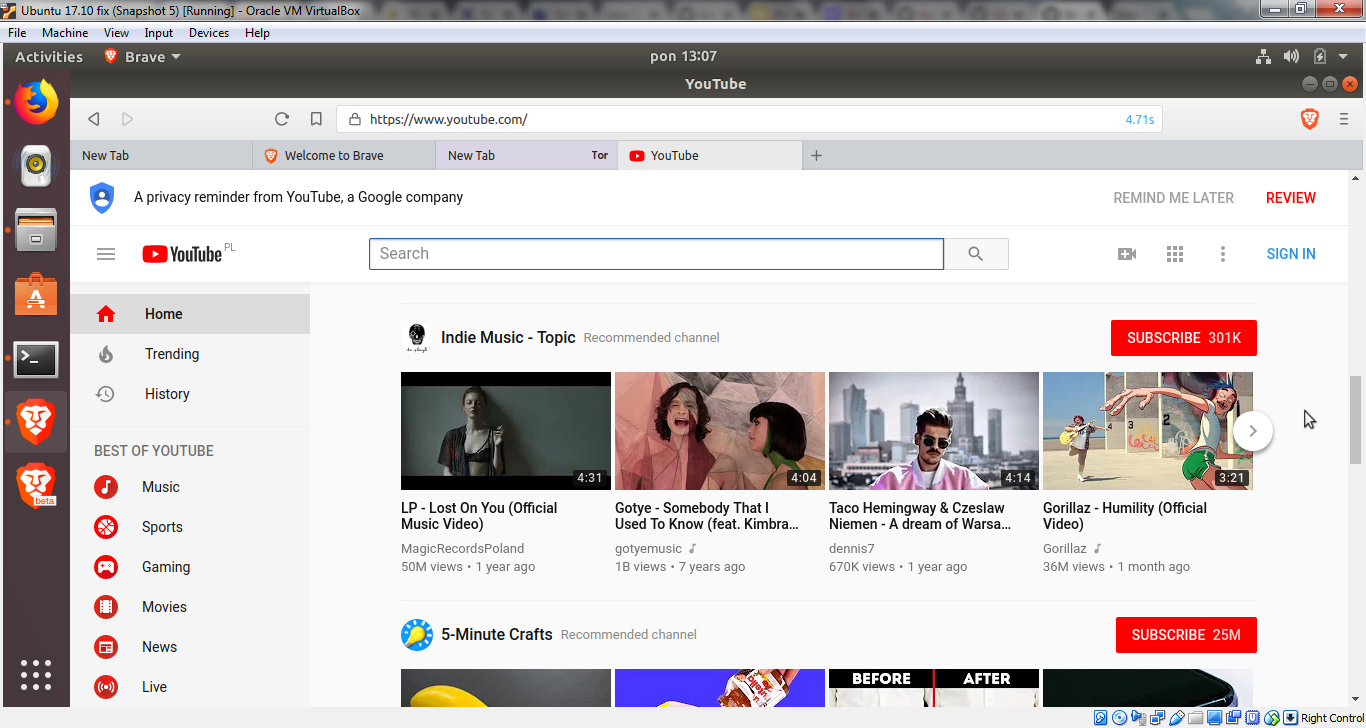The width and height of the screenshot is (1366, 728).
Task: Open Gotye Somebody That I Used thumbnail
Action: 720,431
